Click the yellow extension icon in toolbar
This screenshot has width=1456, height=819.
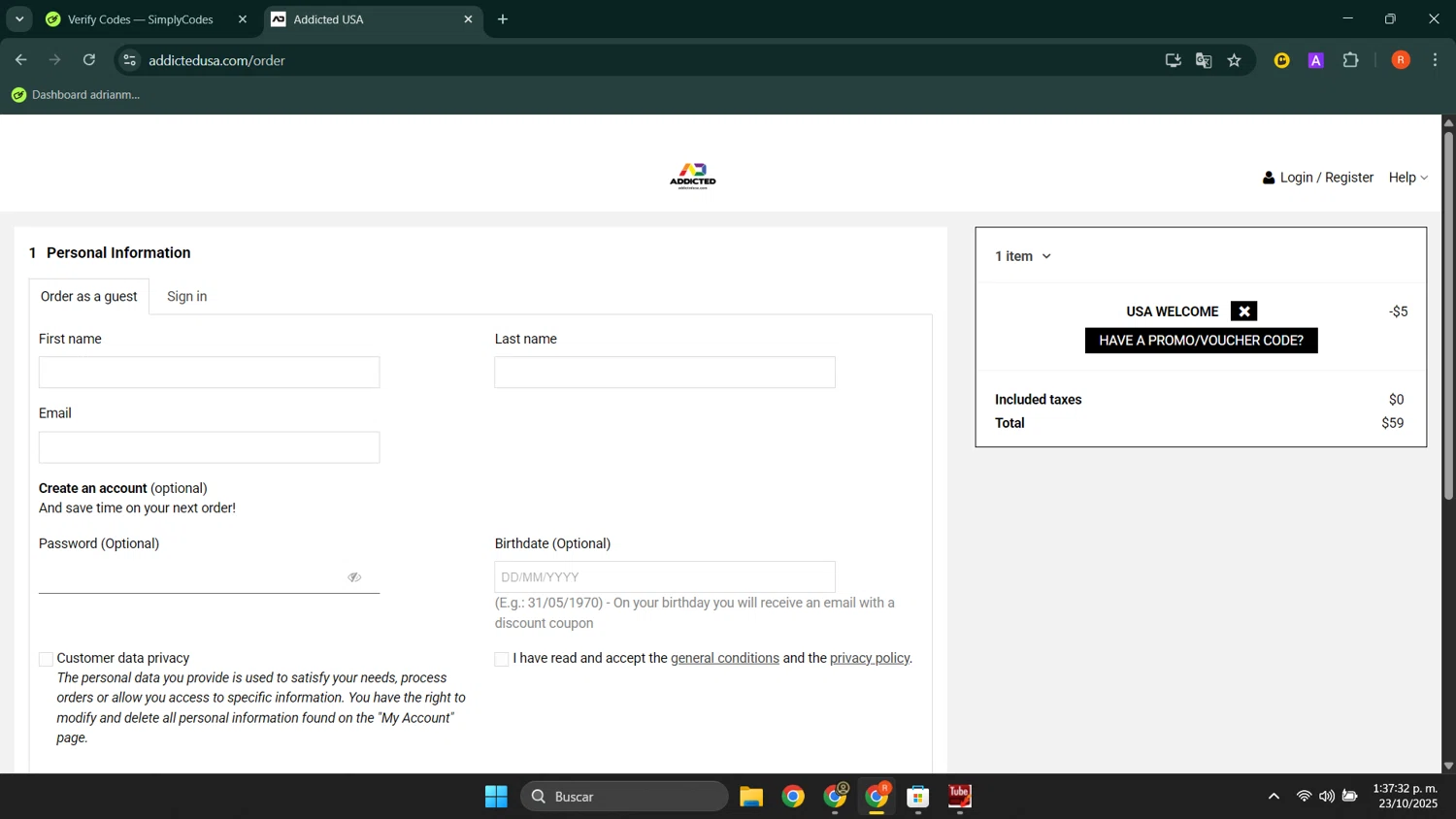[1282, 60]
